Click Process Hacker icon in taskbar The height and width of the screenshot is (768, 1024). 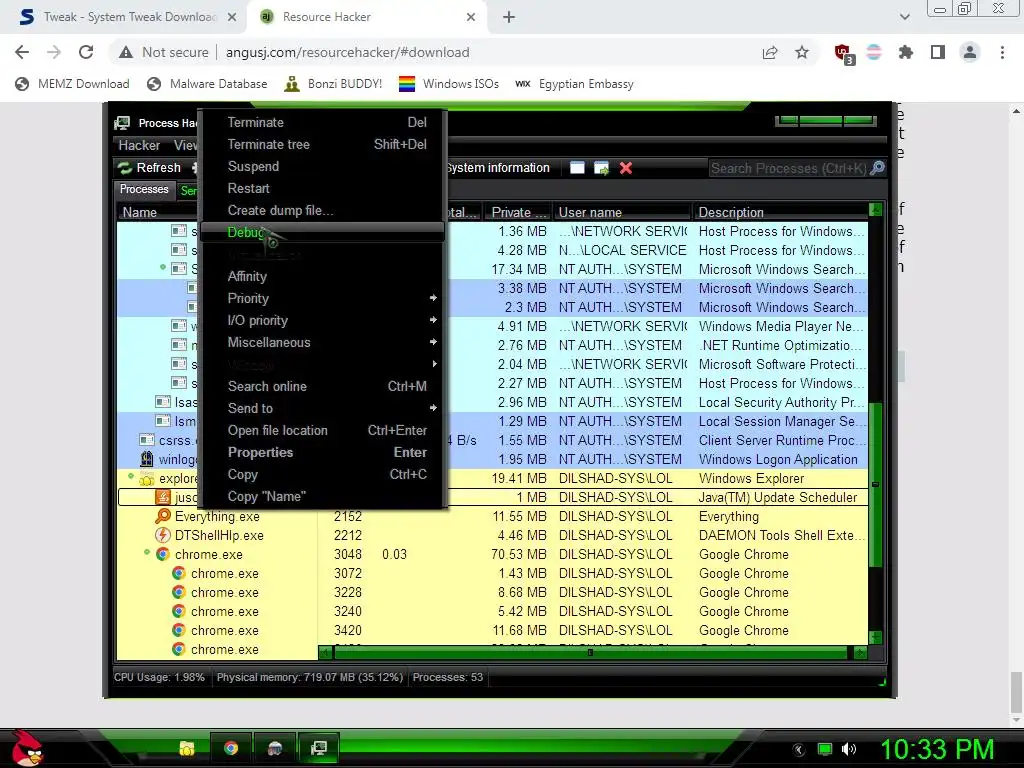click(x=319, y=748)
